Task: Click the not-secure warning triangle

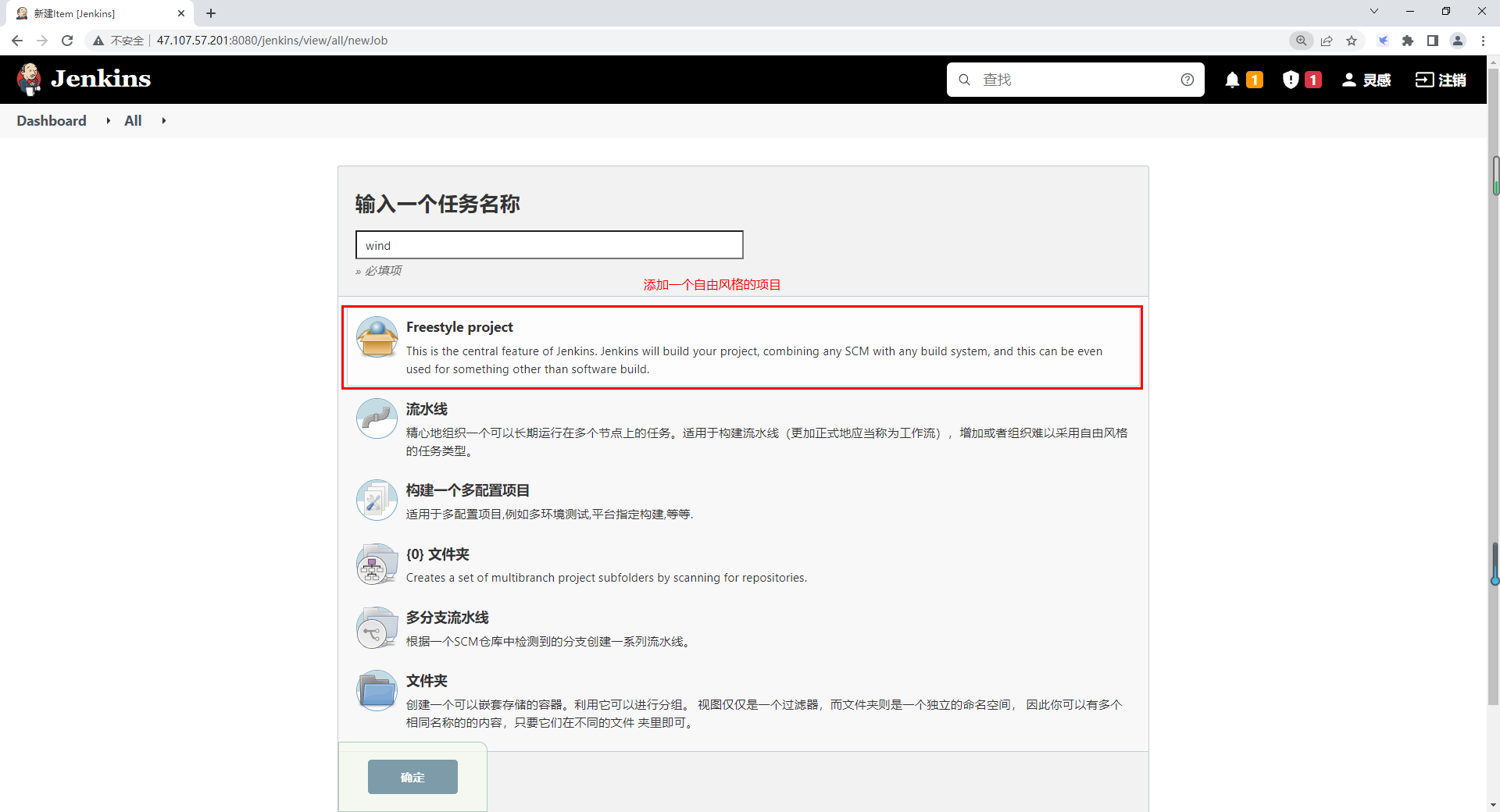Action: 98,41
